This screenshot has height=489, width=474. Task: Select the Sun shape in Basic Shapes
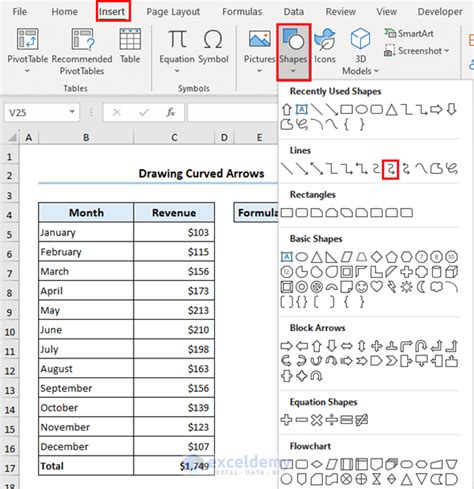coord(406,287)
